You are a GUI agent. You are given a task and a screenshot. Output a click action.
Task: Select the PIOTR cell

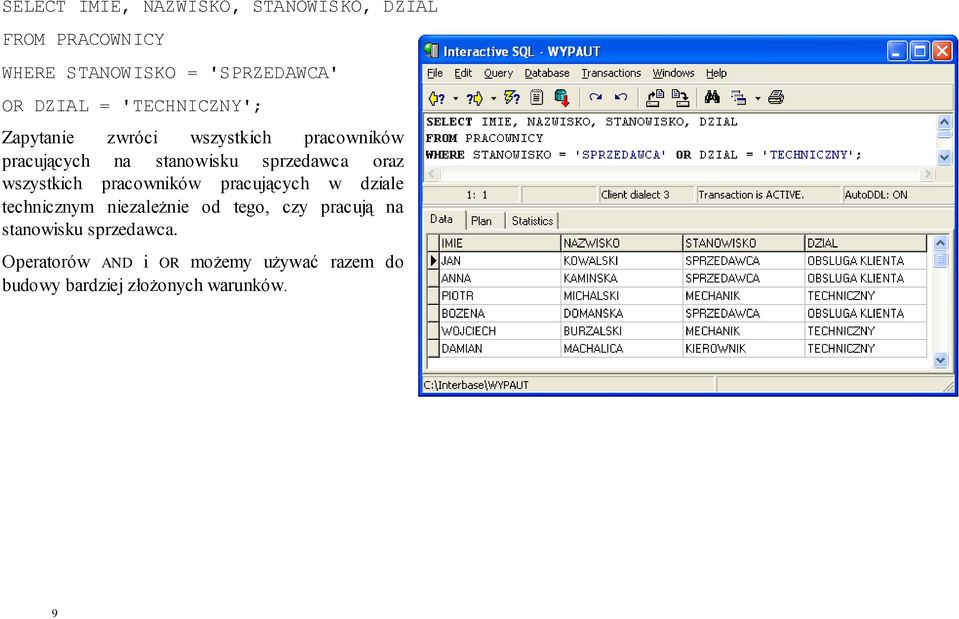tap(499, 296)
